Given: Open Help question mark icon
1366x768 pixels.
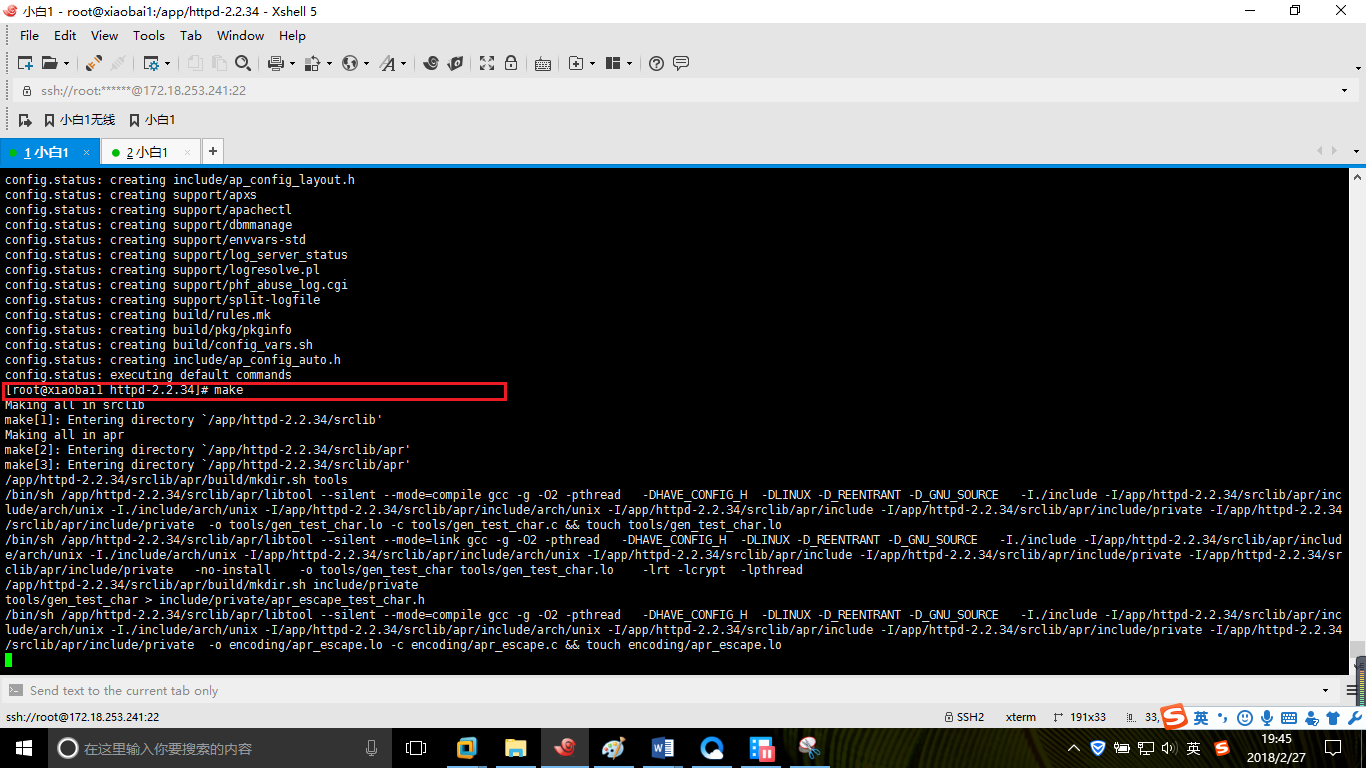Looking at the screenshot, I should pyautogui.click(x=656, y=63).
